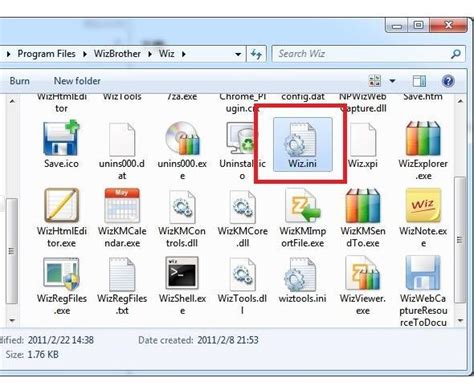Viewport: 474px width, 390px height.
Task: Select the WizNote.exe sticky note icon
Action: point(423,205)
